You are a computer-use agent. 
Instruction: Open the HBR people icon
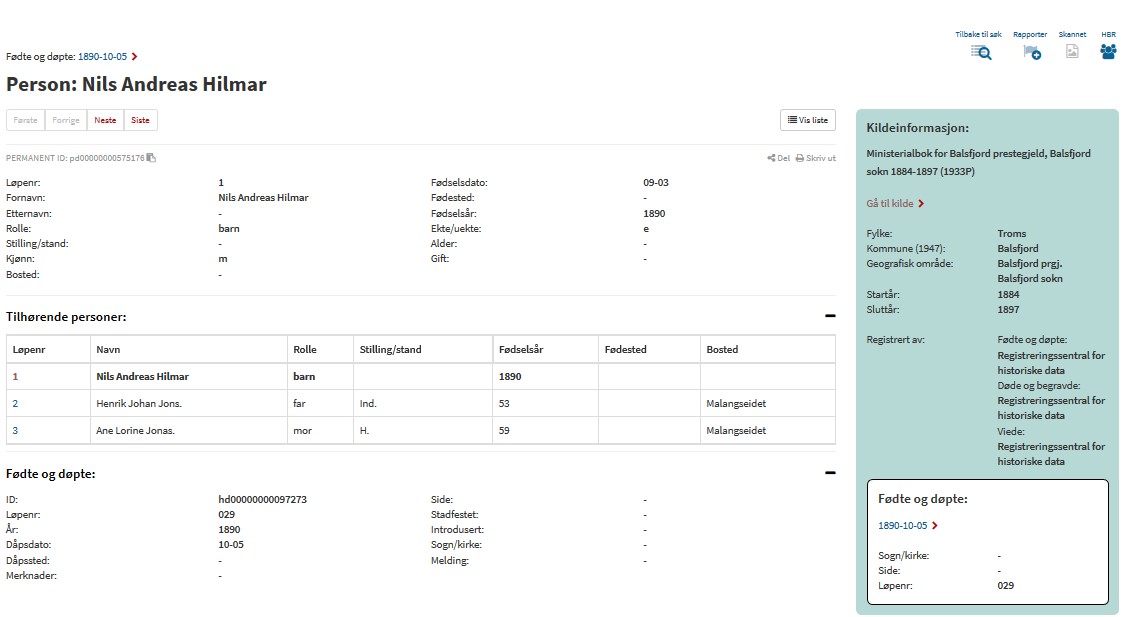click(x=1108, y=52)
